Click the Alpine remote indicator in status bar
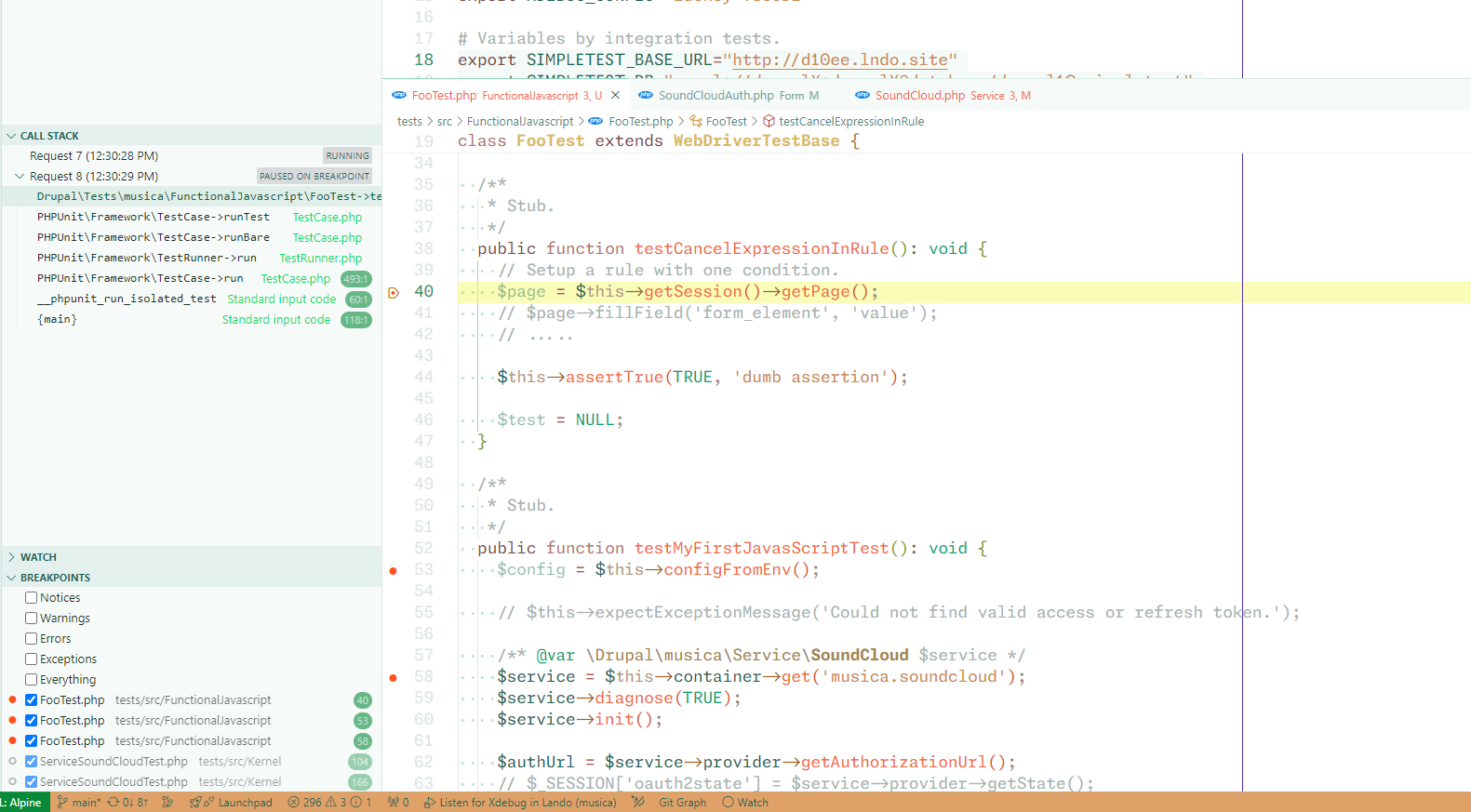This screenshot has width=1471, height=812. (x=23, y=803)
